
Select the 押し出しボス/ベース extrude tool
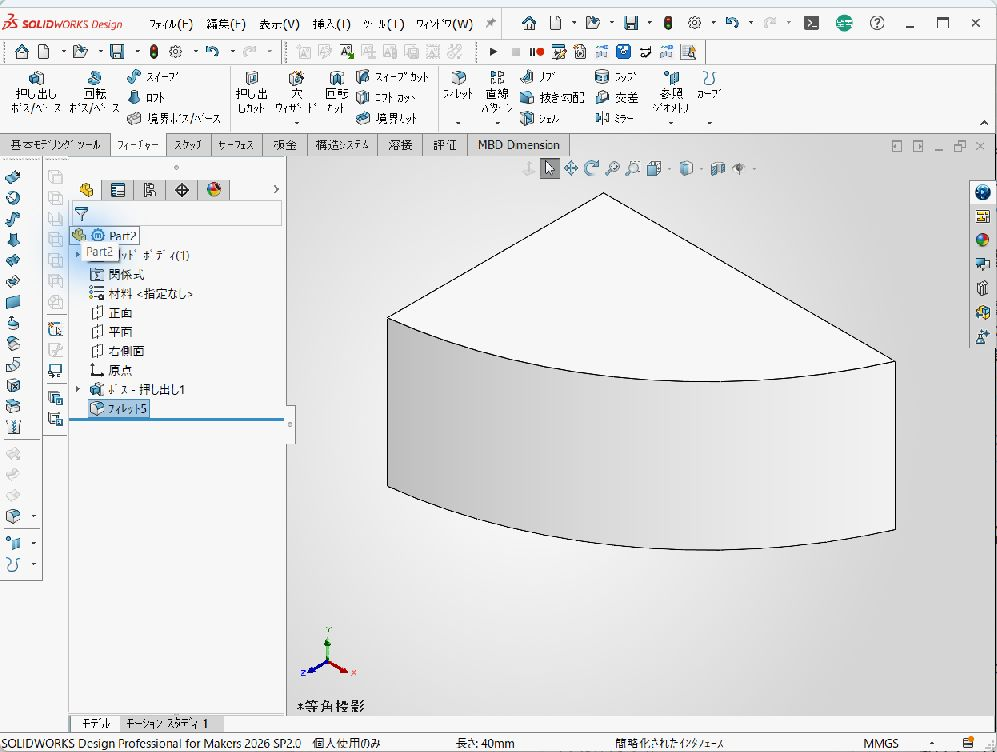[x=36, y=92]
